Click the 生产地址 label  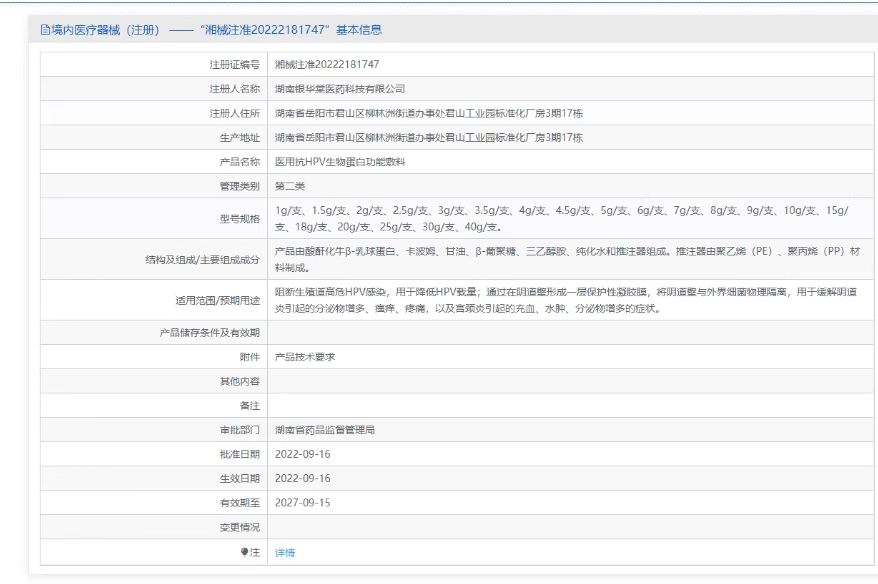pos(240,138)
